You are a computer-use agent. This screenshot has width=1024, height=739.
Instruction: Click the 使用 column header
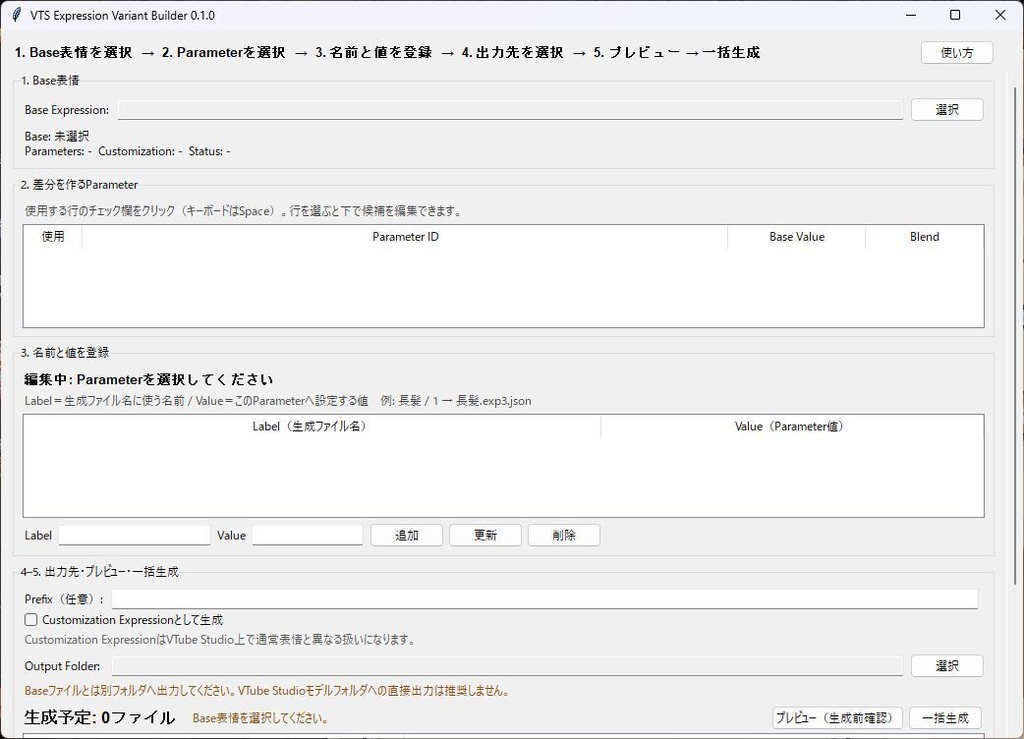pyautogui.click(x=53, y=236)
